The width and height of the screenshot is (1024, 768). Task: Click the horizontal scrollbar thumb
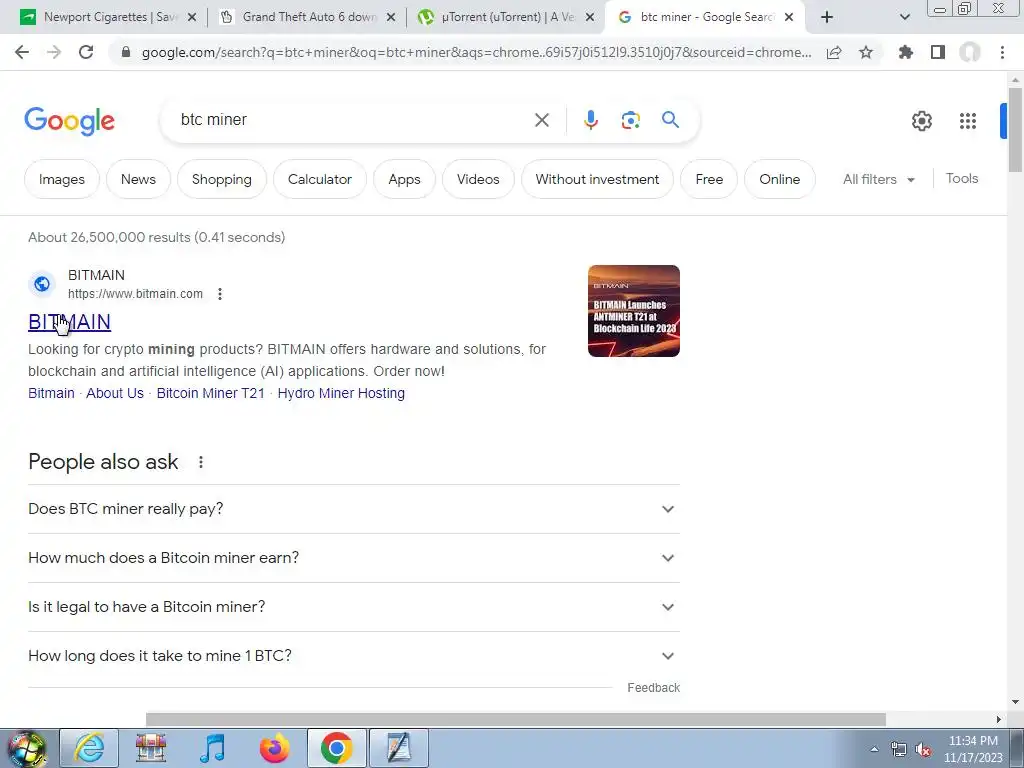point(515,719)
